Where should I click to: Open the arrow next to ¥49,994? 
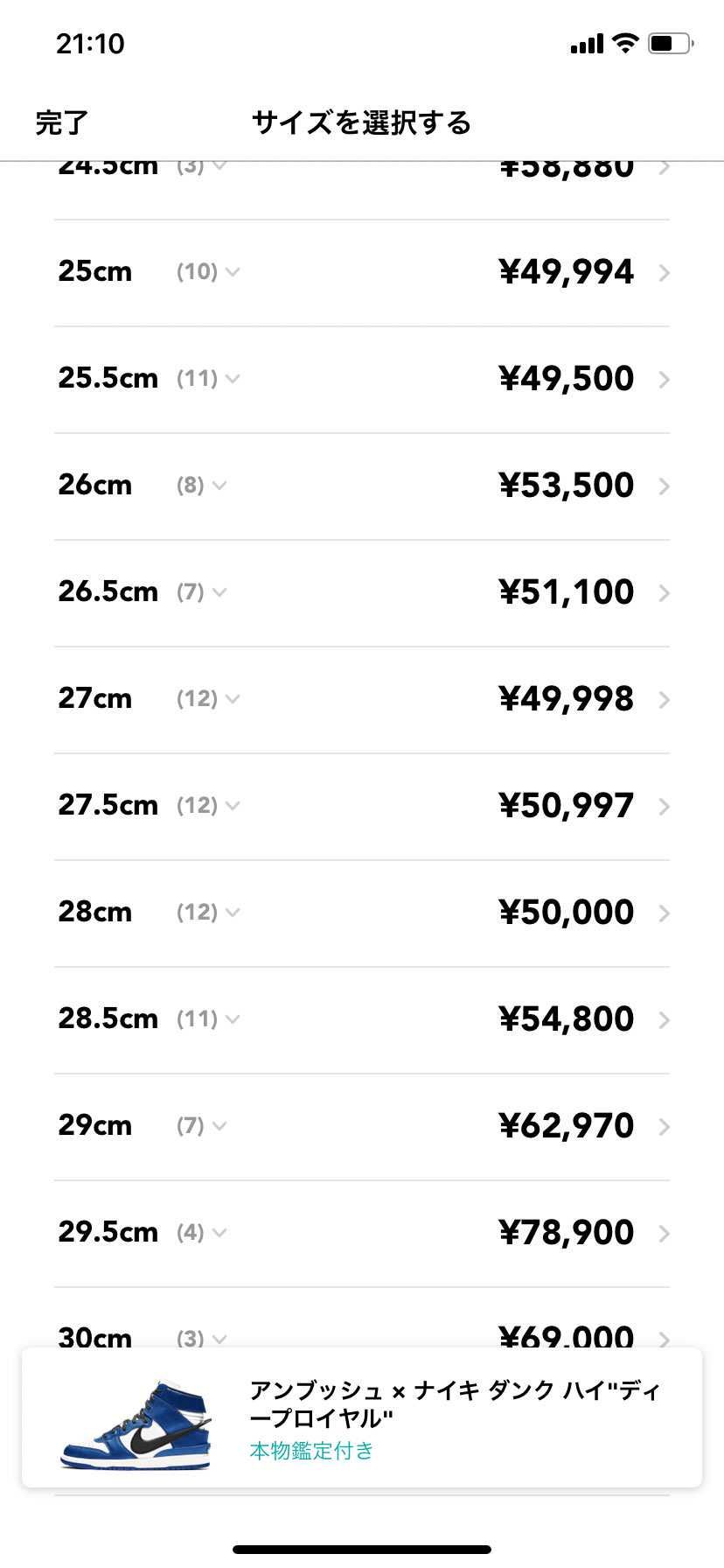coord(664,273)
